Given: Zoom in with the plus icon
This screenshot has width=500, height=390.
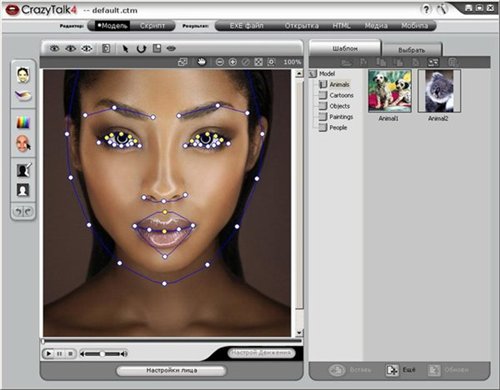Looking at the screenshot, I should click(x=233, y=62).
